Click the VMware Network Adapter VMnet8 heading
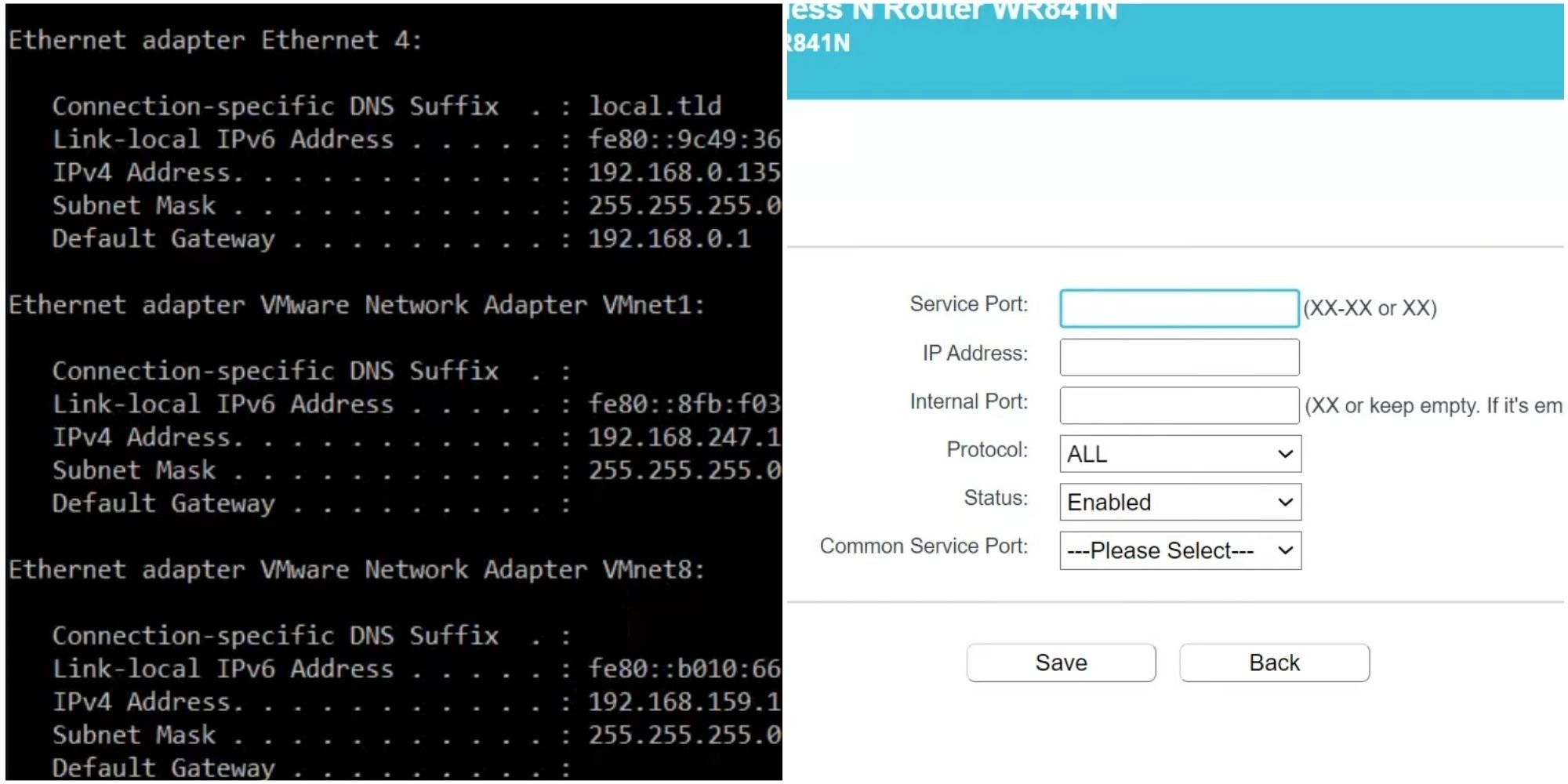This screenshot has width=1568, height=784. click(x=356, y=570)
